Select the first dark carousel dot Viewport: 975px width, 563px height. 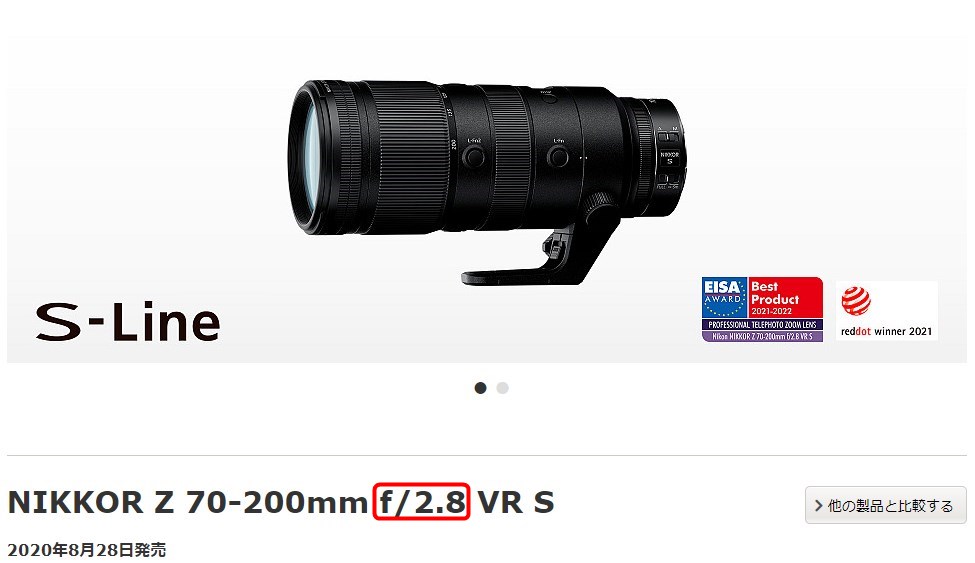pos(480,388)
